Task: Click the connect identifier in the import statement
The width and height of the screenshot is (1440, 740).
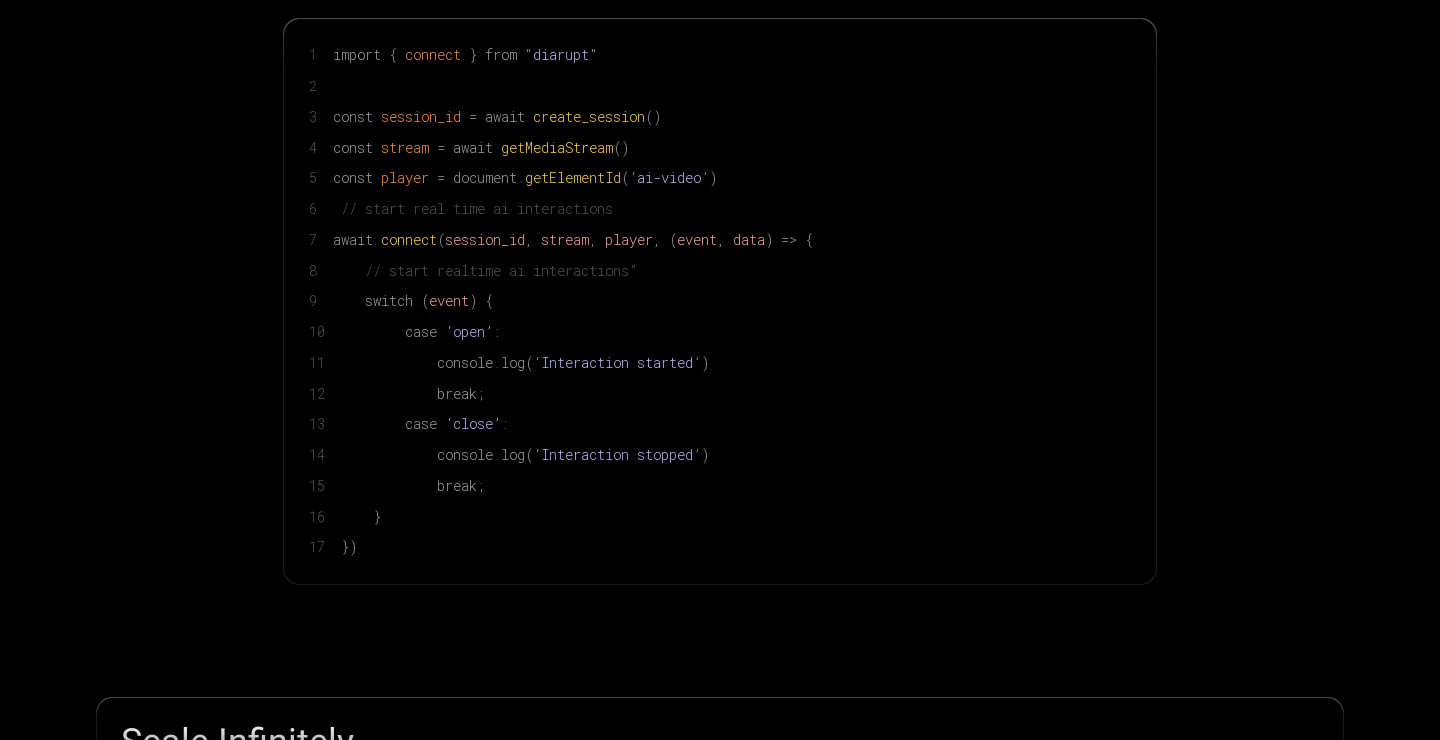Action: (433, 55)
